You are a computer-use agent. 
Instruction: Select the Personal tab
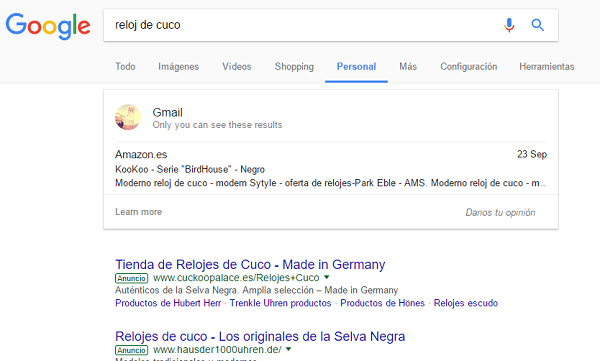pos(356,67)
